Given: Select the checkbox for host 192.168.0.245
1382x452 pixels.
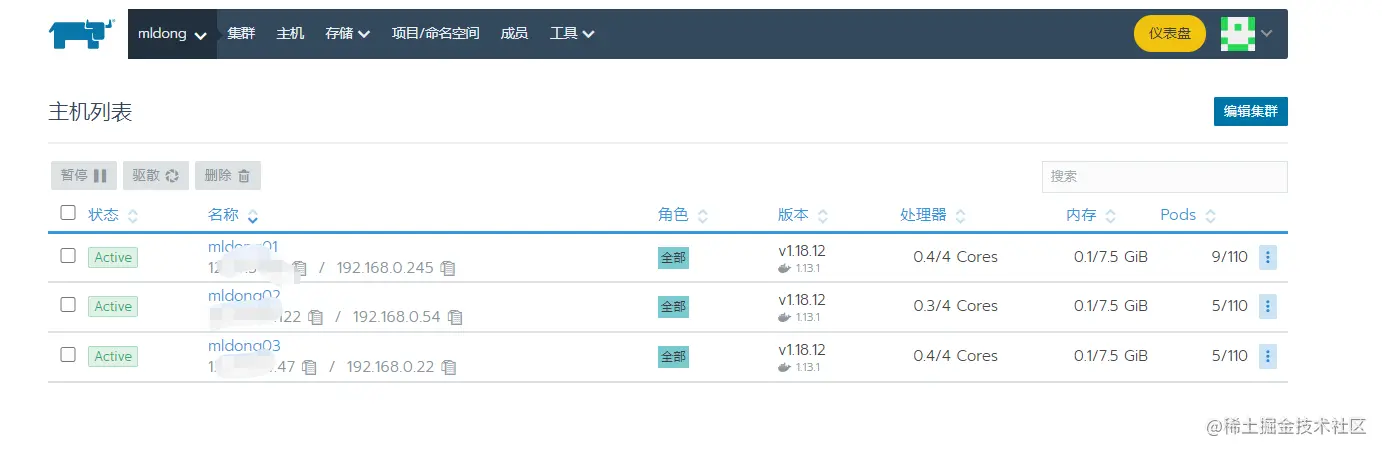Looking at the screenshot, I should [68, 255].
